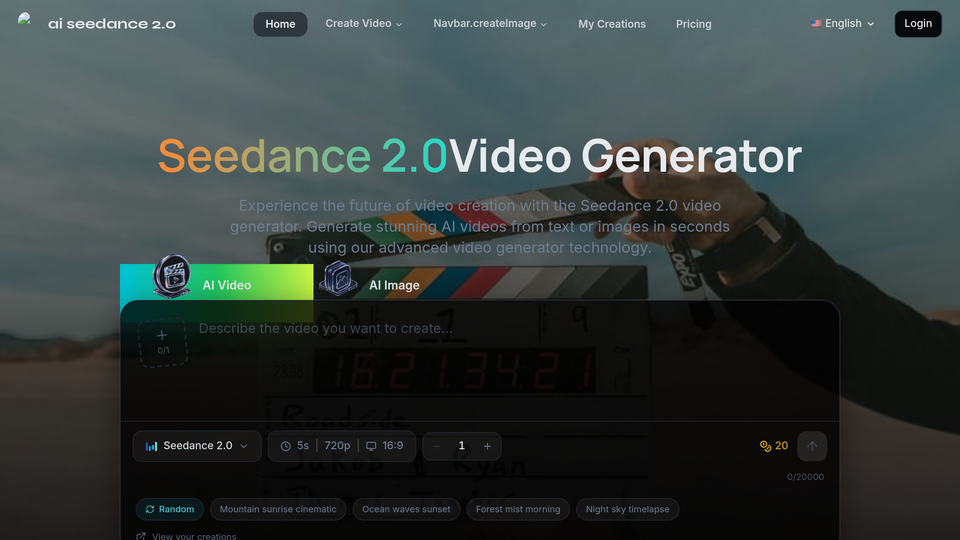The image size is (960, 540).
Task: Select the Mountain sunrise cinematic suggestion
Action: (x=278, y=509)
